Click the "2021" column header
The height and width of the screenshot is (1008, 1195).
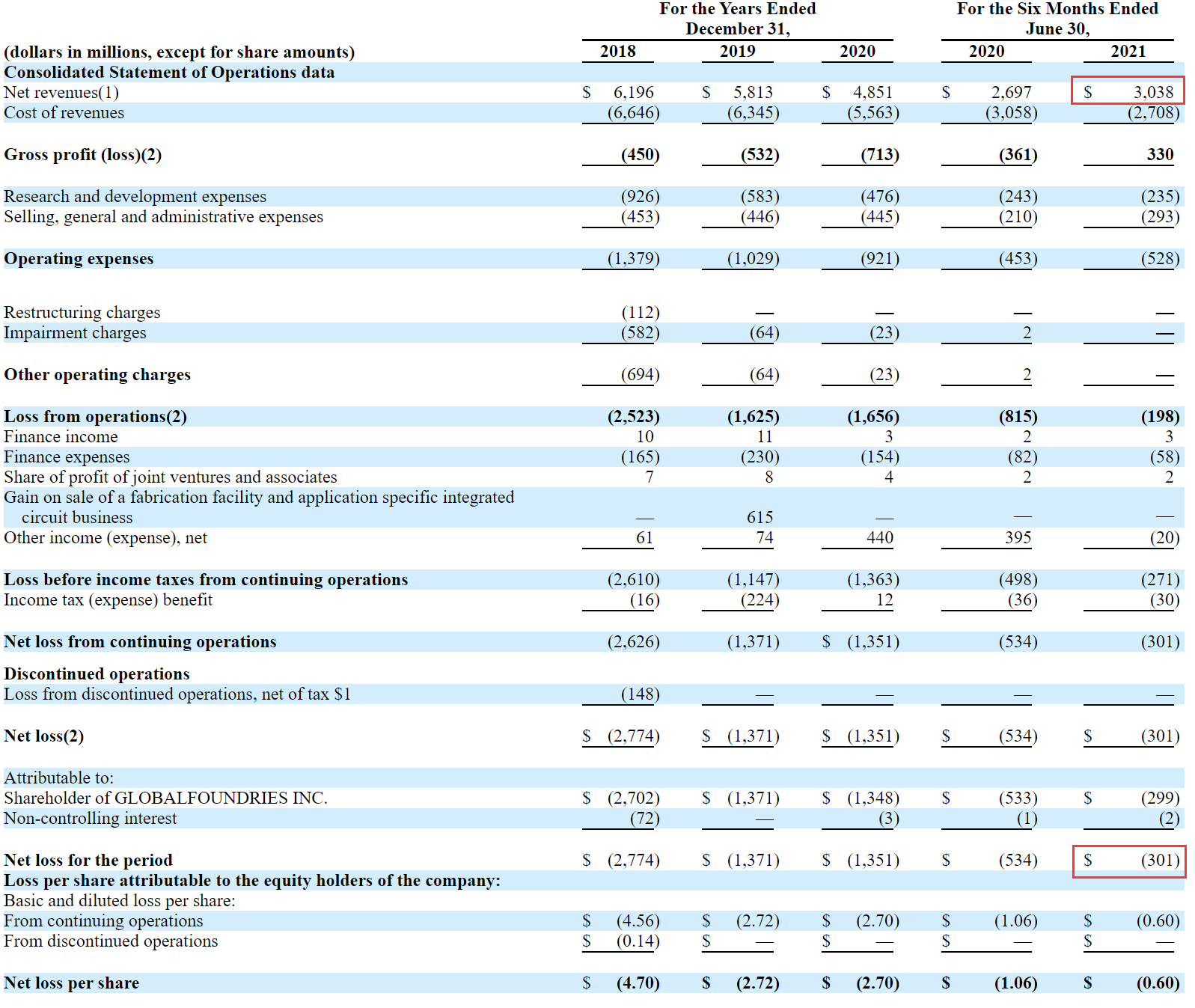click(x=1128, y=51)
